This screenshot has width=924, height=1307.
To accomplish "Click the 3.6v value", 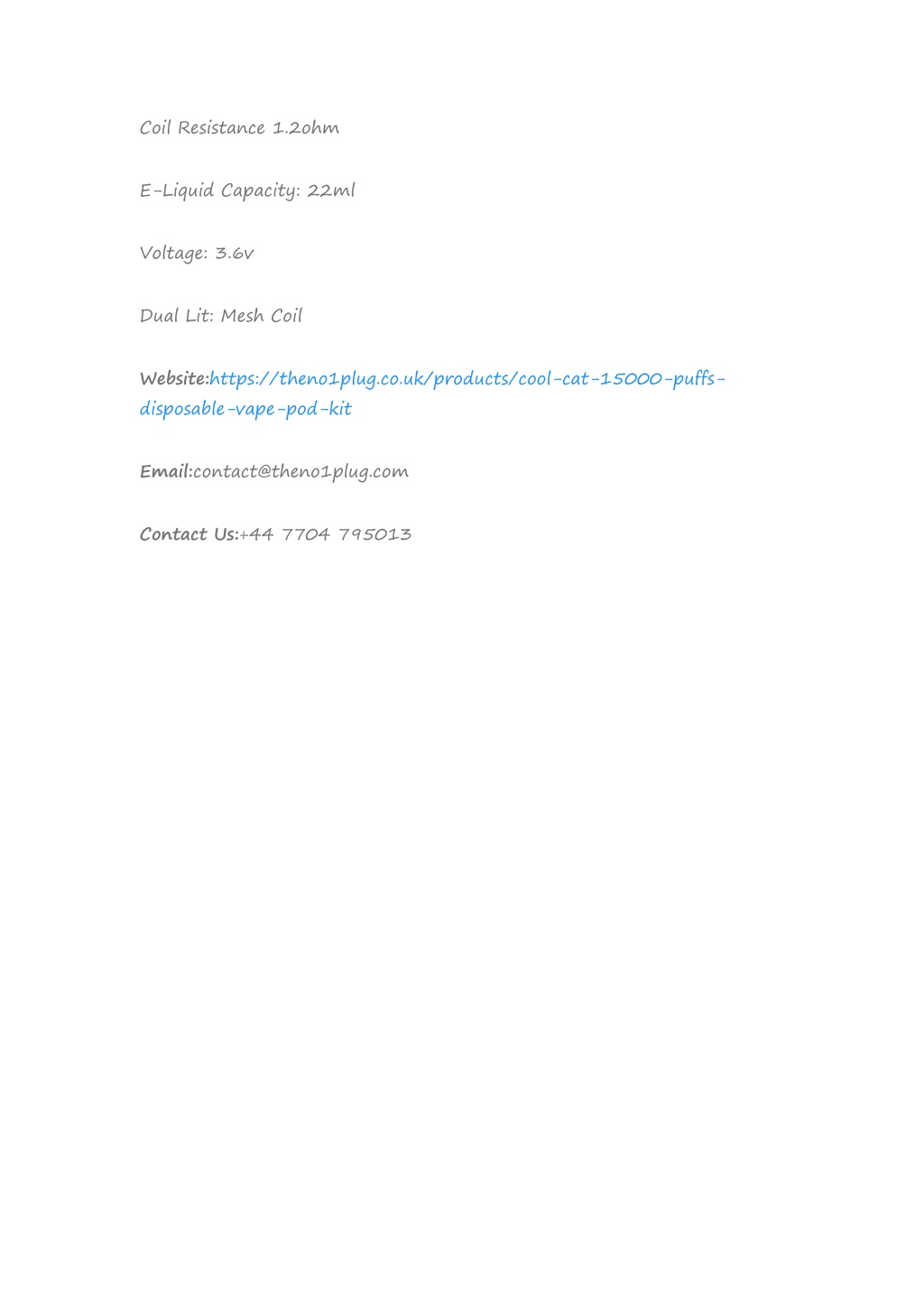I will 235,254.
